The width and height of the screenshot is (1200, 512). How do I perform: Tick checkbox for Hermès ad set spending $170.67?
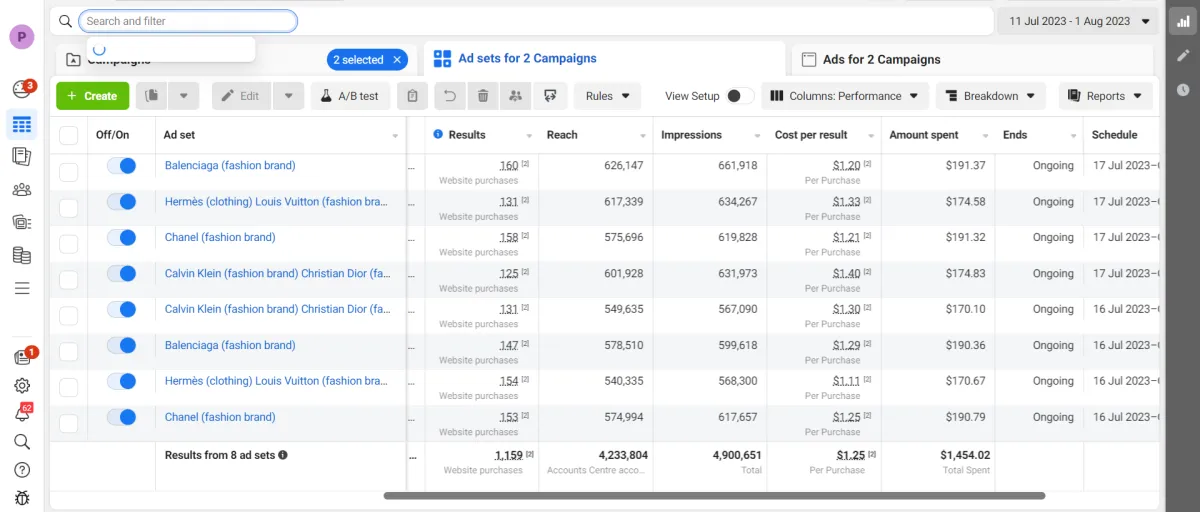[69, 388]
